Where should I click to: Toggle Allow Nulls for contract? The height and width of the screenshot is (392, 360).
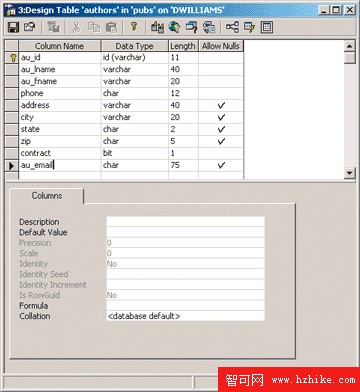[221, 154]
